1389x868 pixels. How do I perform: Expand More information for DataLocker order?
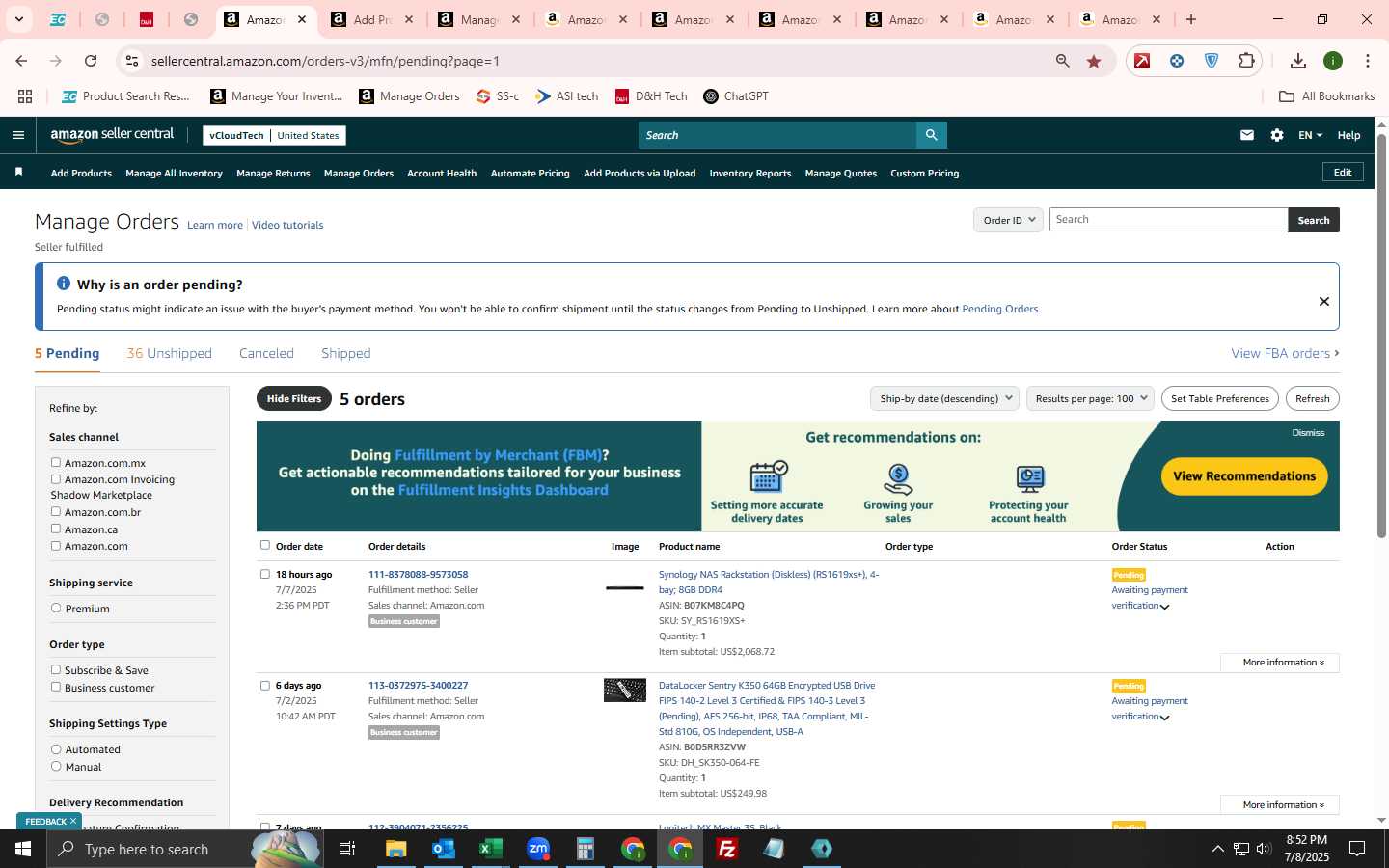pos(1280,804)
